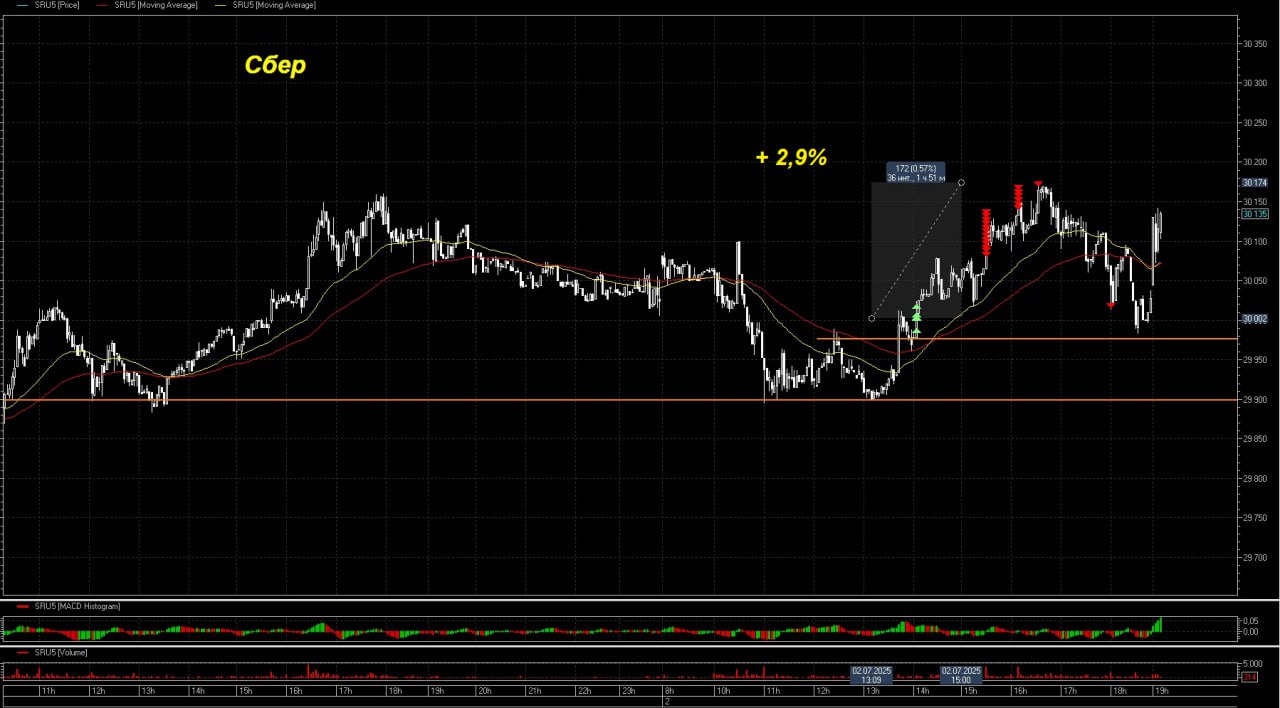Click the 20h label on the time axis
The image size is (1280, 708).
(484, 691)
